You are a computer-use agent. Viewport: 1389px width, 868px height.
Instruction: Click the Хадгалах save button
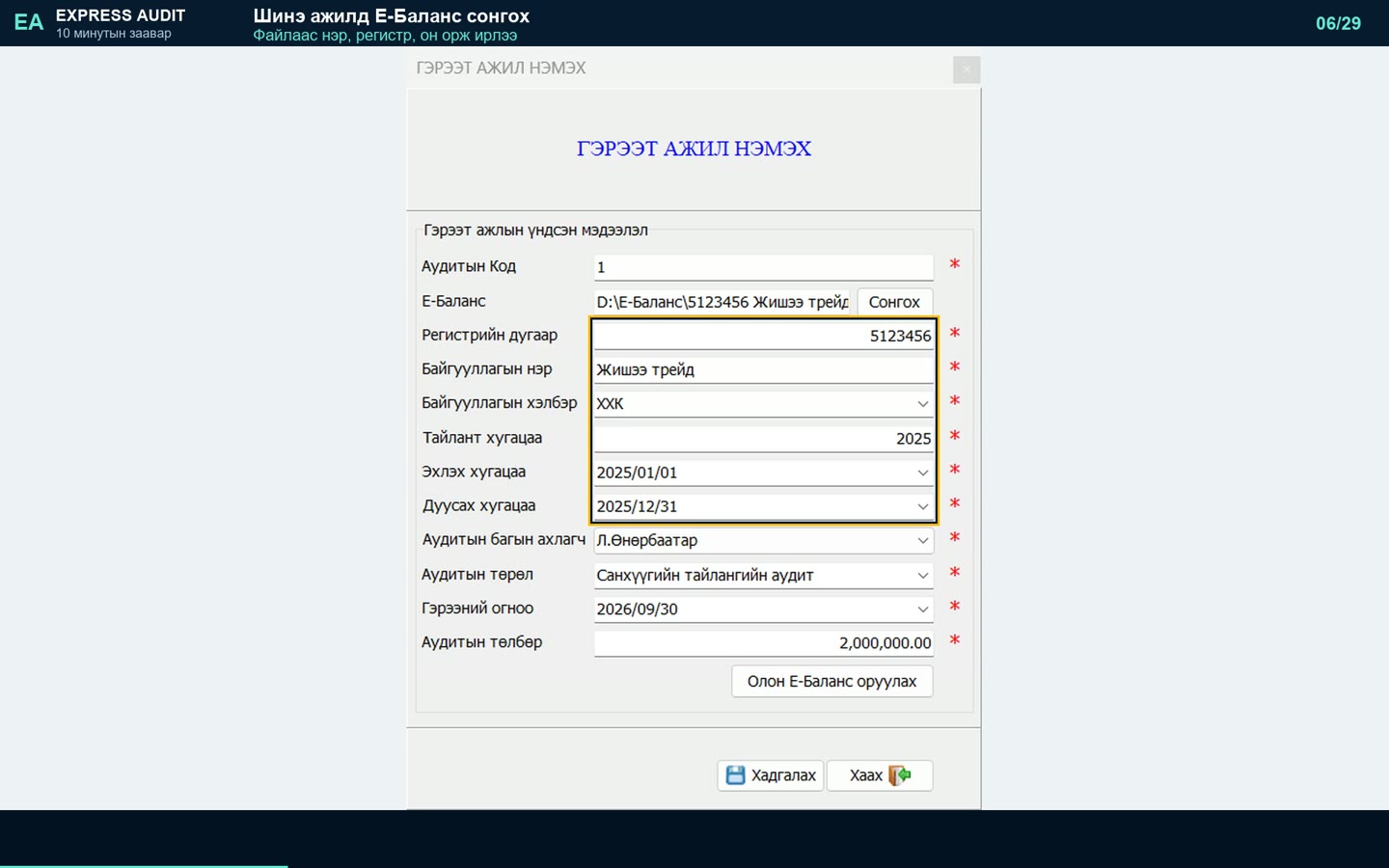[x=770, y=775]
